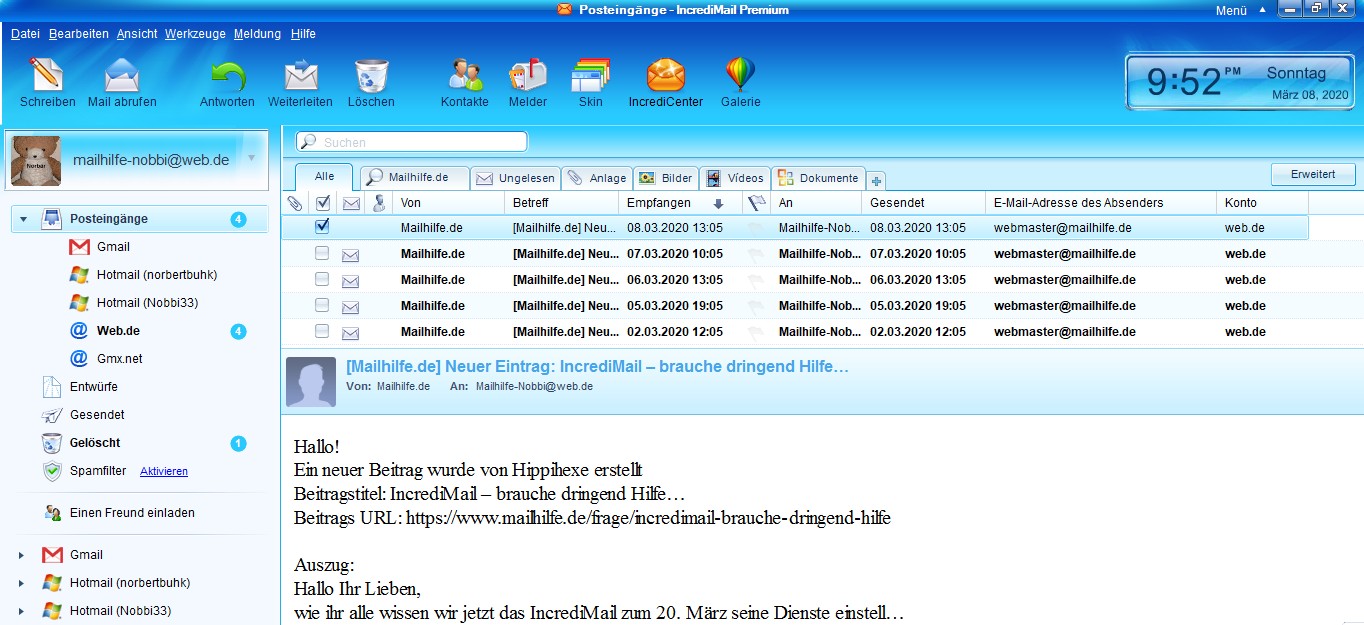Open the Datei menu
The image size is (1364, 625).
[x=25, y=34]
